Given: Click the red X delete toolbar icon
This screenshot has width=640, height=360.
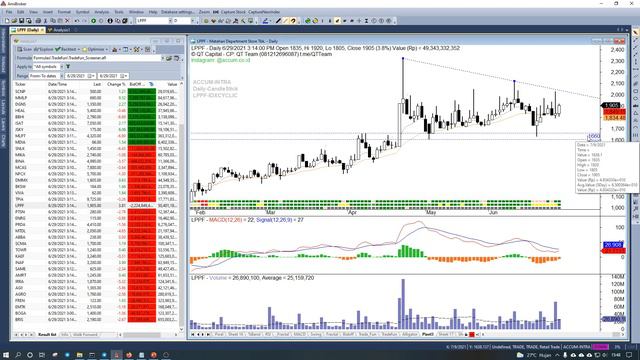Looking at the screenshot, I should point(67,21).
